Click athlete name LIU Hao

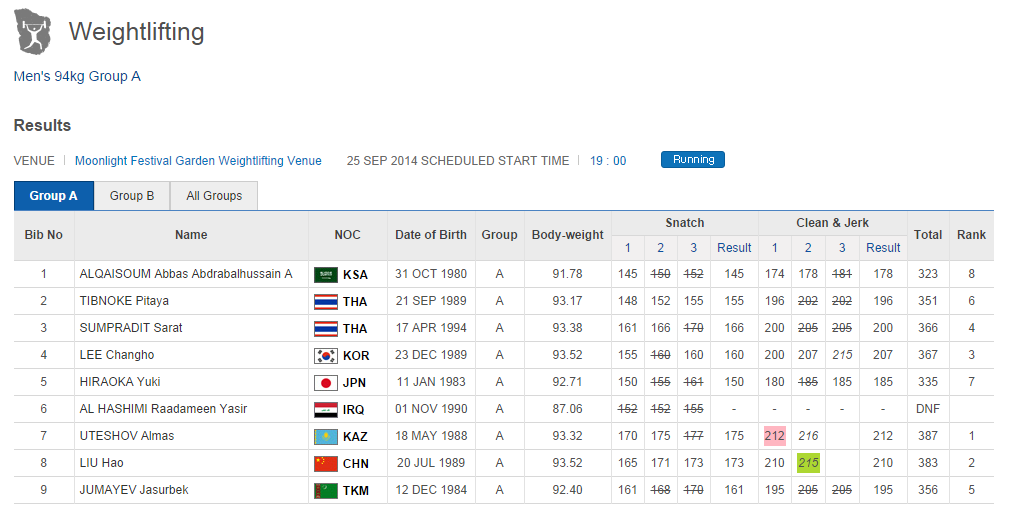coord(102,463)
